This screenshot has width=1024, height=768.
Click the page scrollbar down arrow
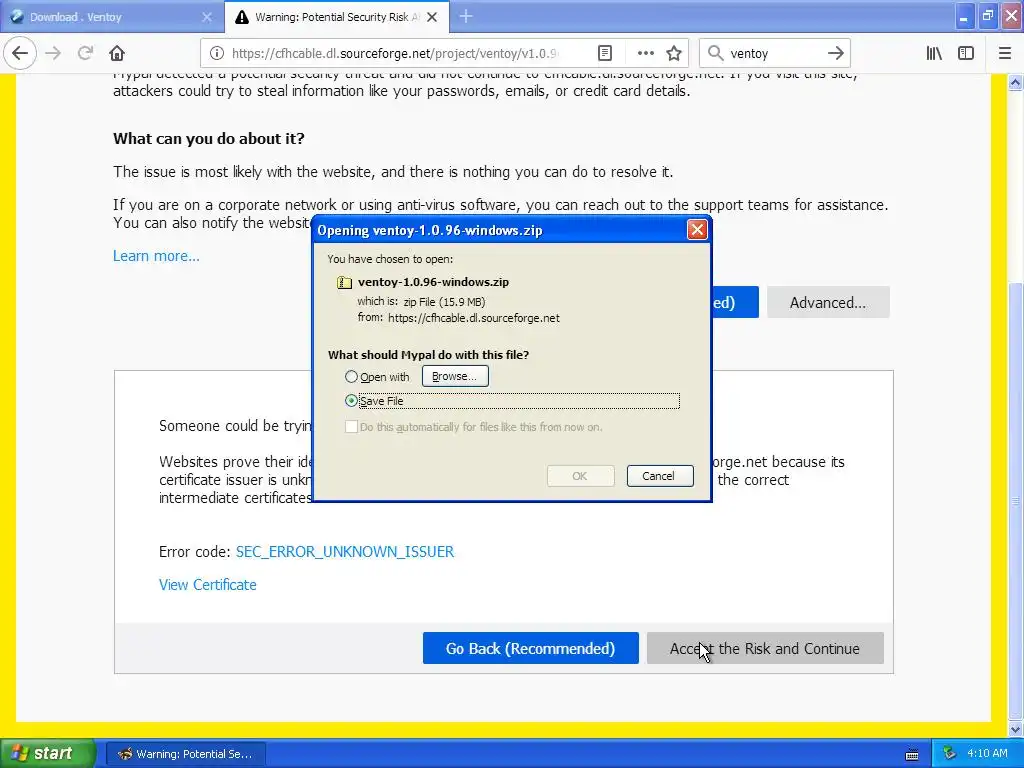[x=1016, y=729]
